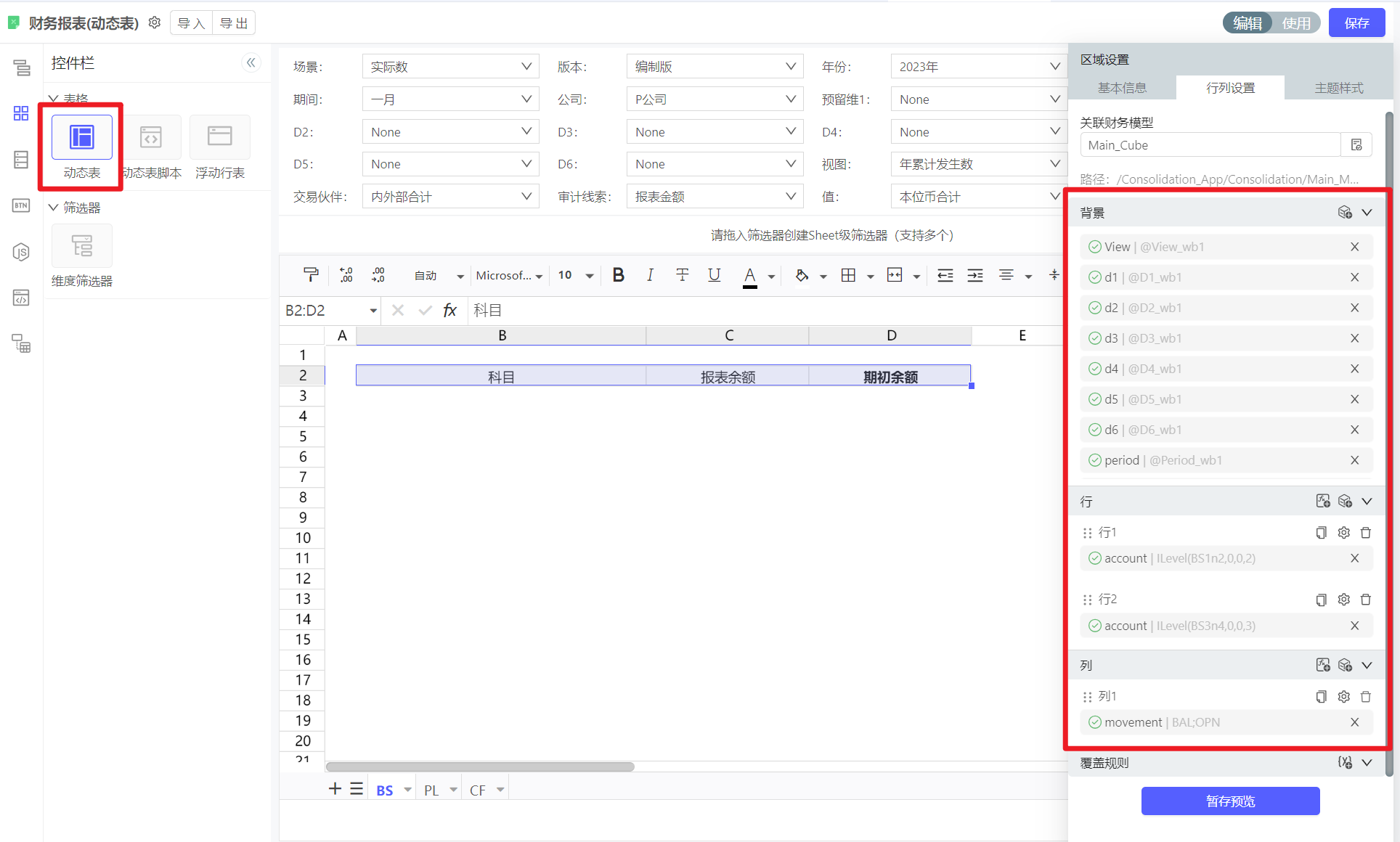Switch mode toggle to 使用
The width and height of the screenshot is (1400, 842).
tap(1296, 23)
